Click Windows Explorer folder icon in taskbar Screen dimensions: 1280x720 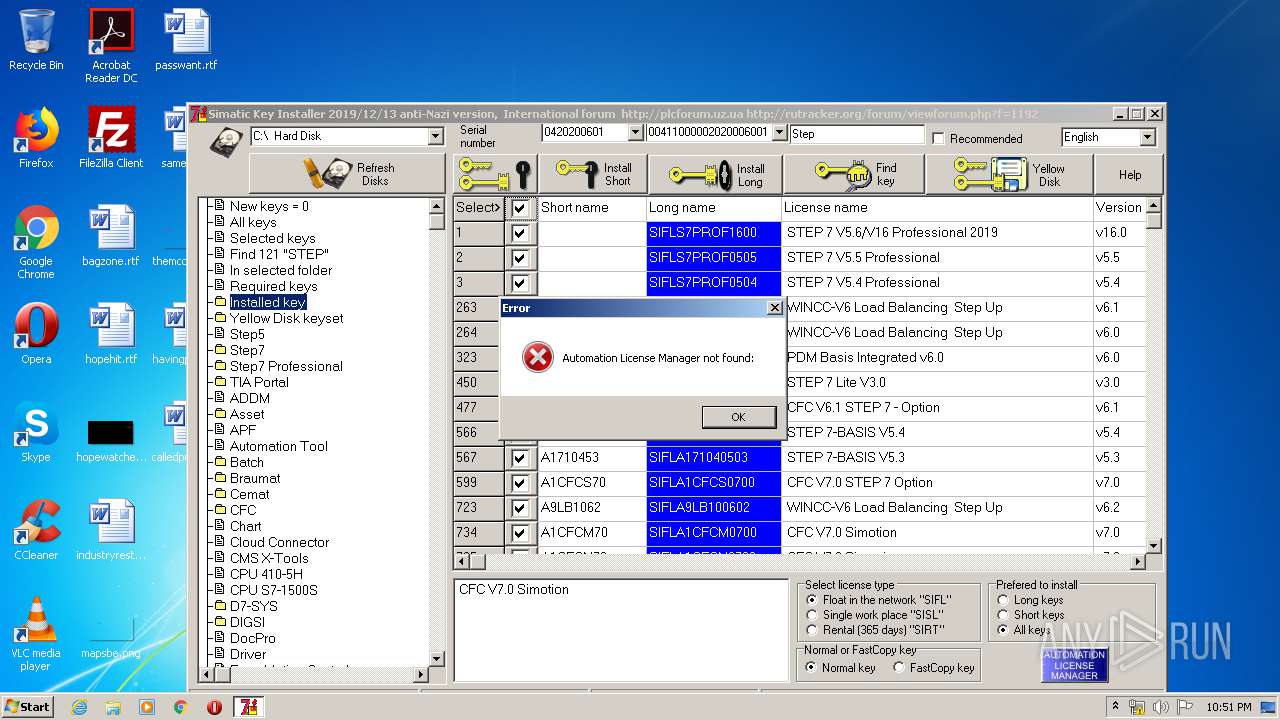coord(112,707)
